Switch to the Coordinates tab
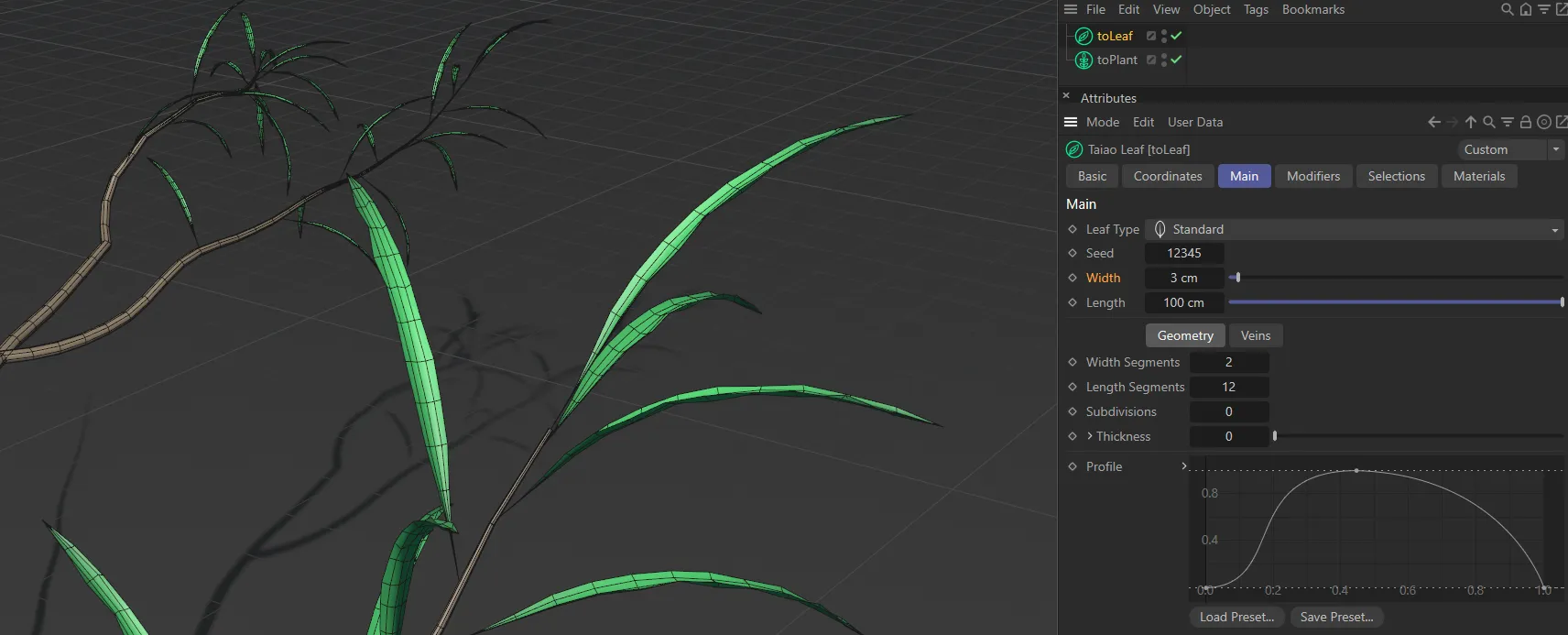 coord(1168,176)
